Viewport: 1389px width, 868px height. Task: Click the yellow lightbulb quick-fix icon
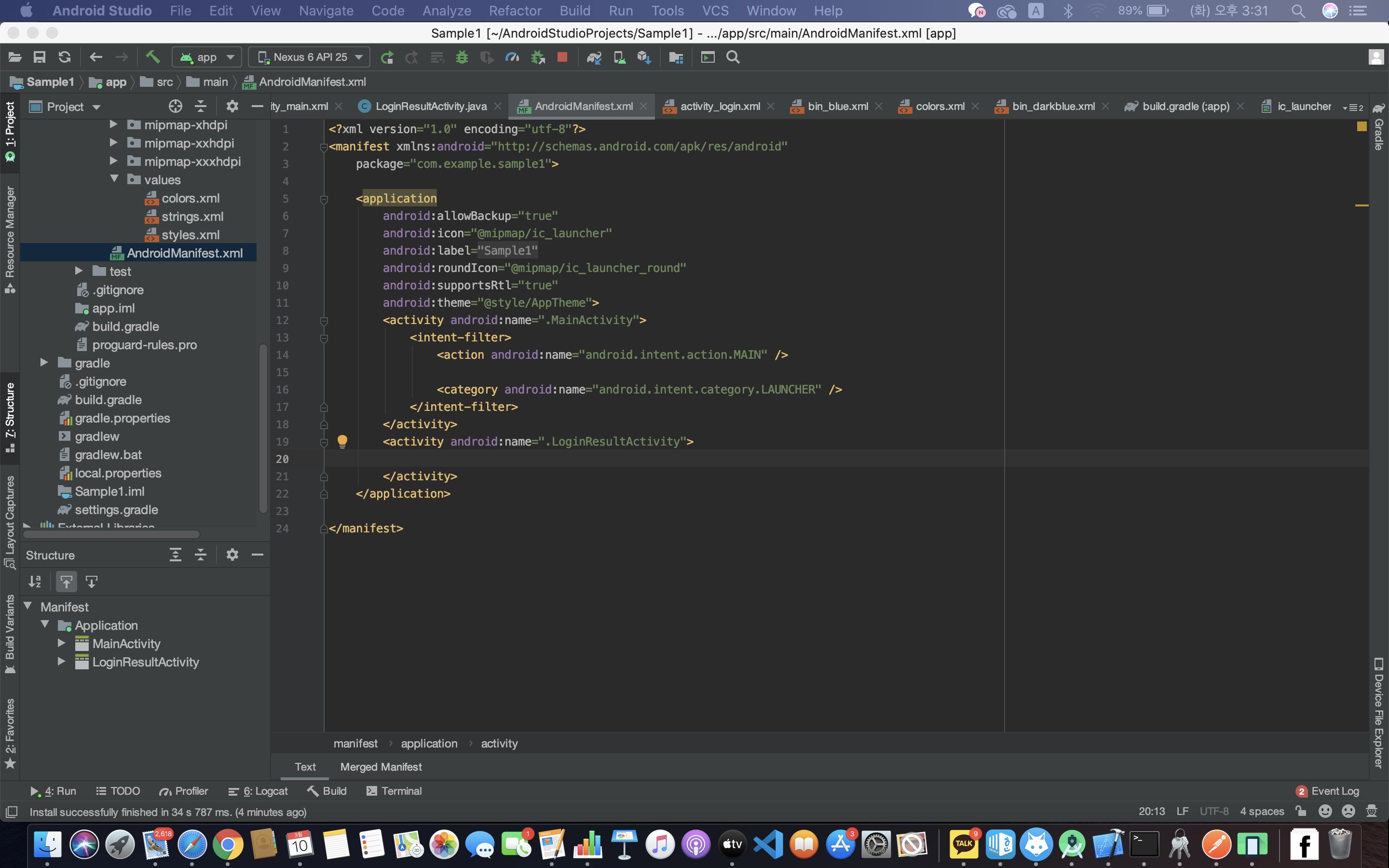342,441
